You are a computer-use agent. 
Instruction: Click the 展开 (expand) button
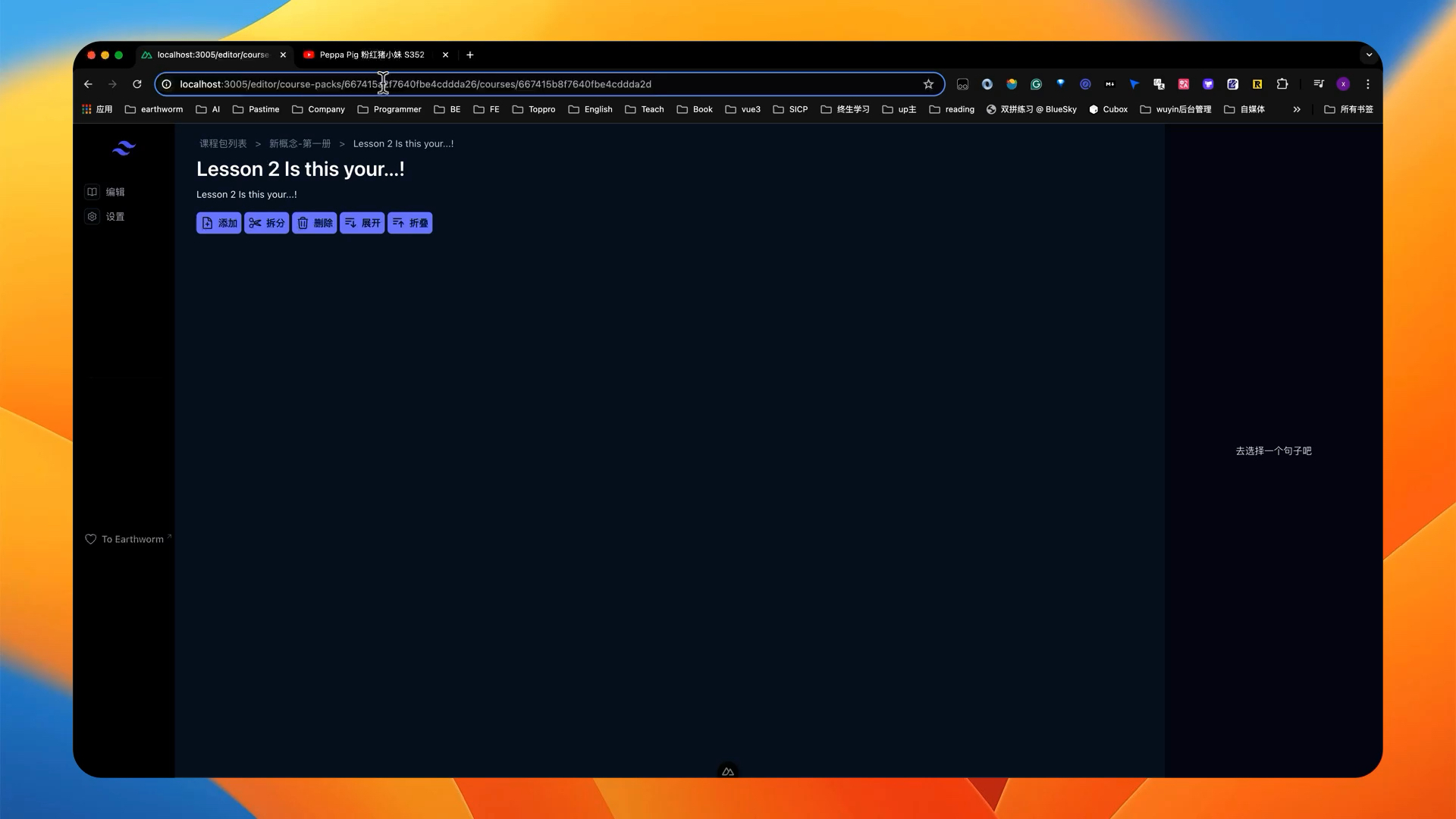(x=362, y=223)
